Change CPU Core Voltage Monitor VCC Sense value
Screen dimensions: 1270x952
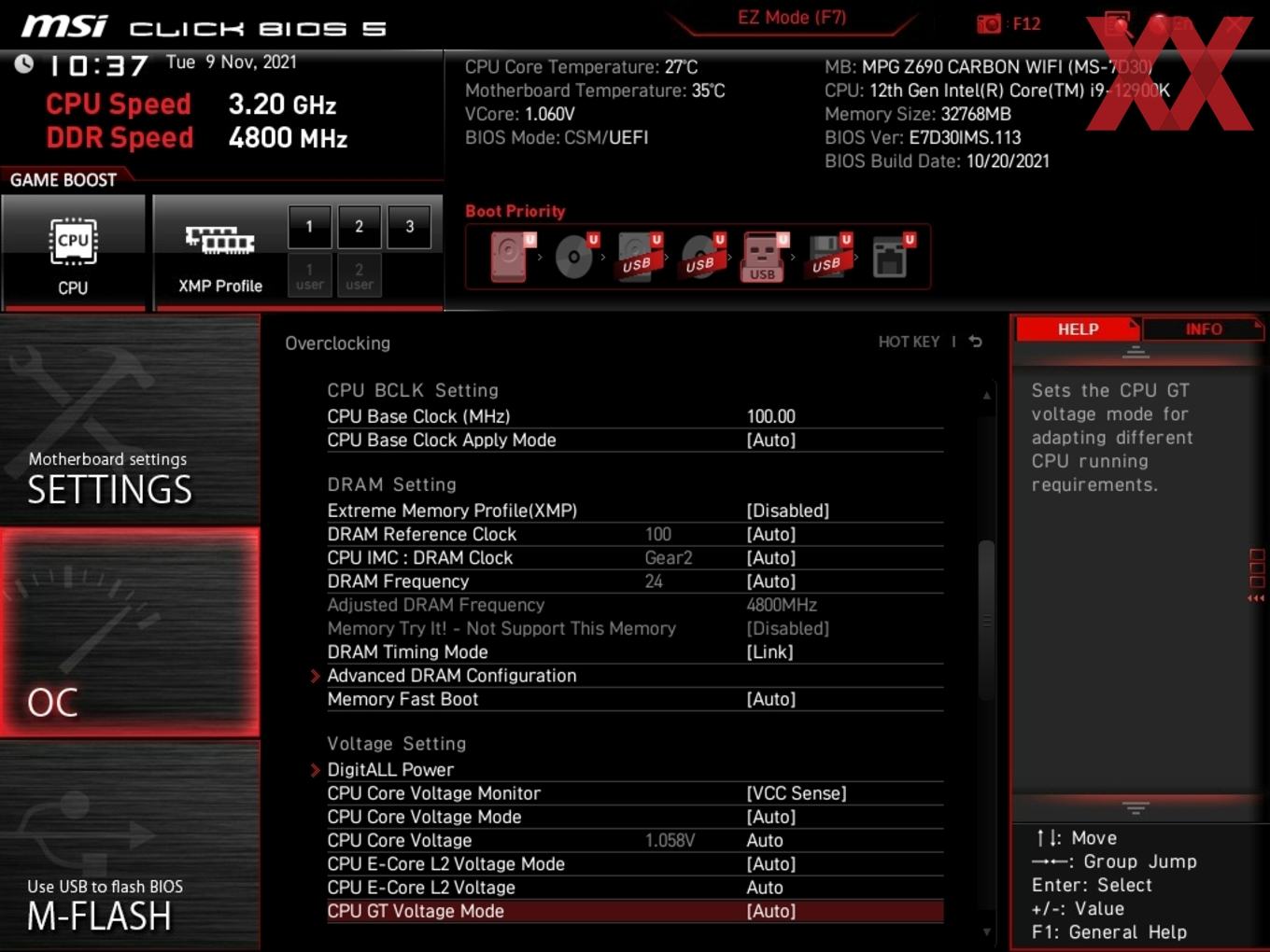[796, 793]
